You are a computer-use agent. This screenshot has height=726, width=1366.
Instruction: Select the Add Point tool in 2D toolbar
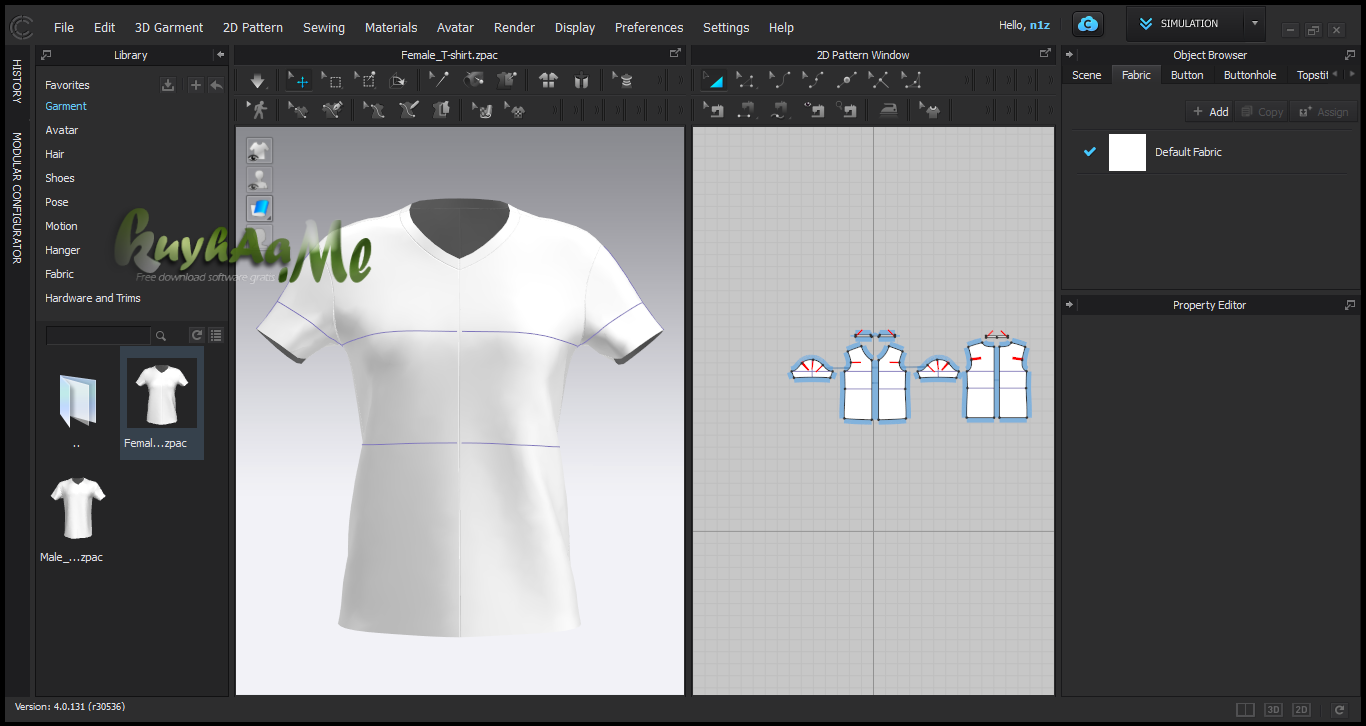coord(847,81)
